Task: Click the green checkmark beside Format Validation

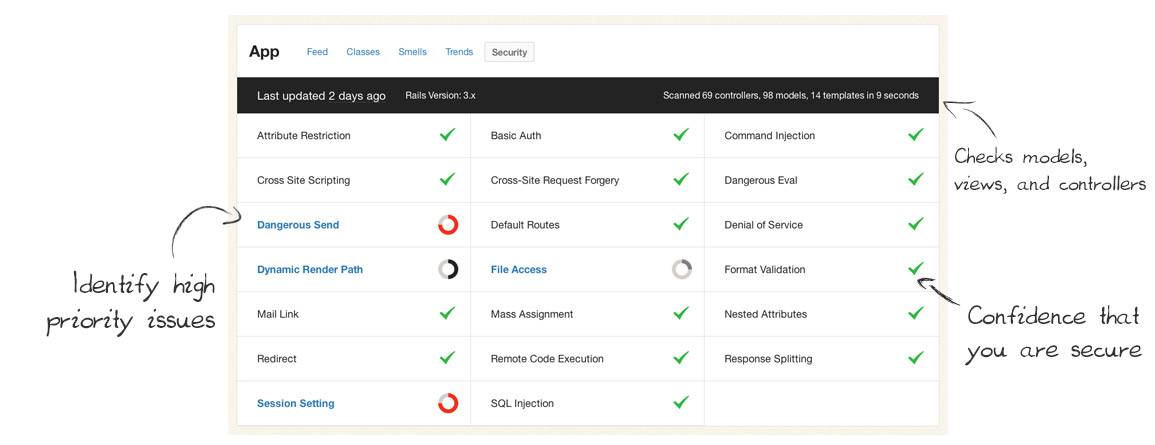Action: click(x=916, y=268)
